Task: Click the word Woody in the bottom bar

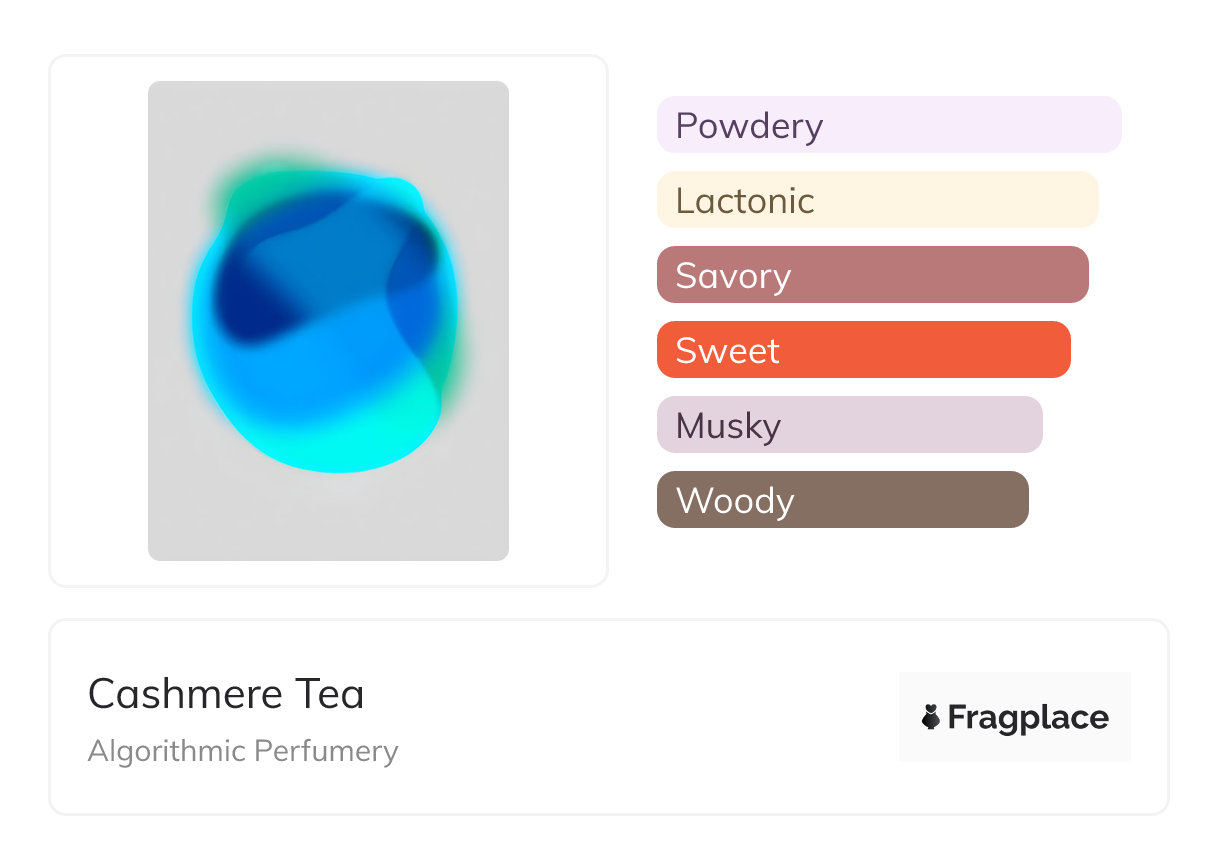Action: (735, 501)
